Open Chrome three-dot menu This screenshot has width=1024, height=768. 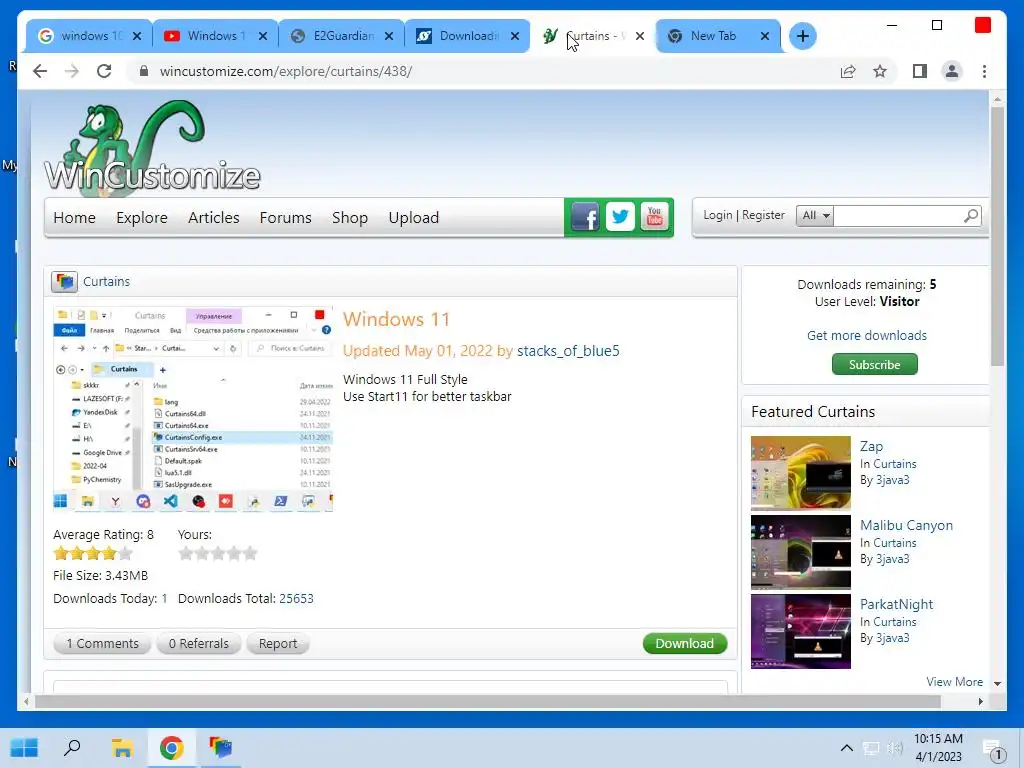click(x=984, y=71)
